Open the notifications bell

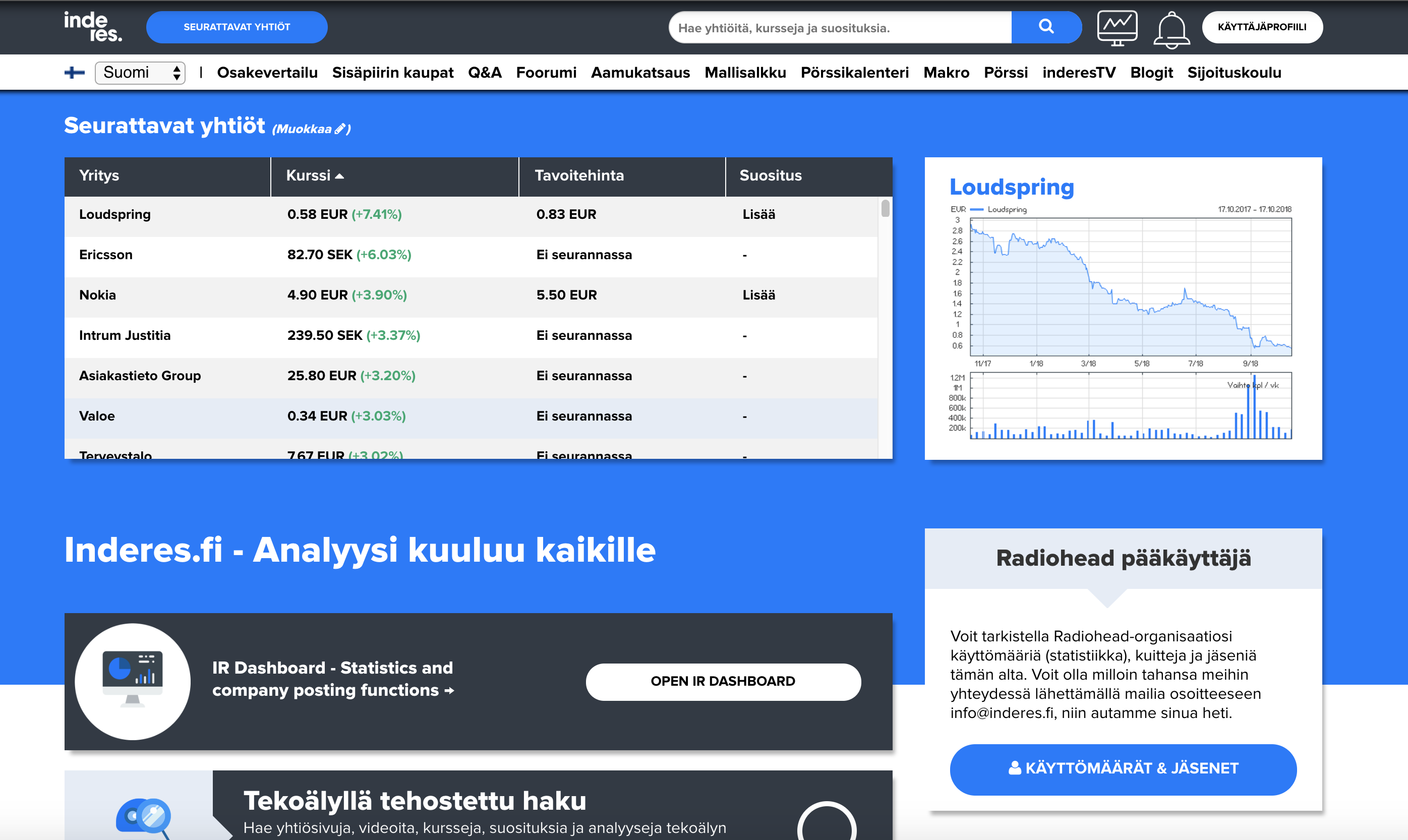[x=1171, y=29]
